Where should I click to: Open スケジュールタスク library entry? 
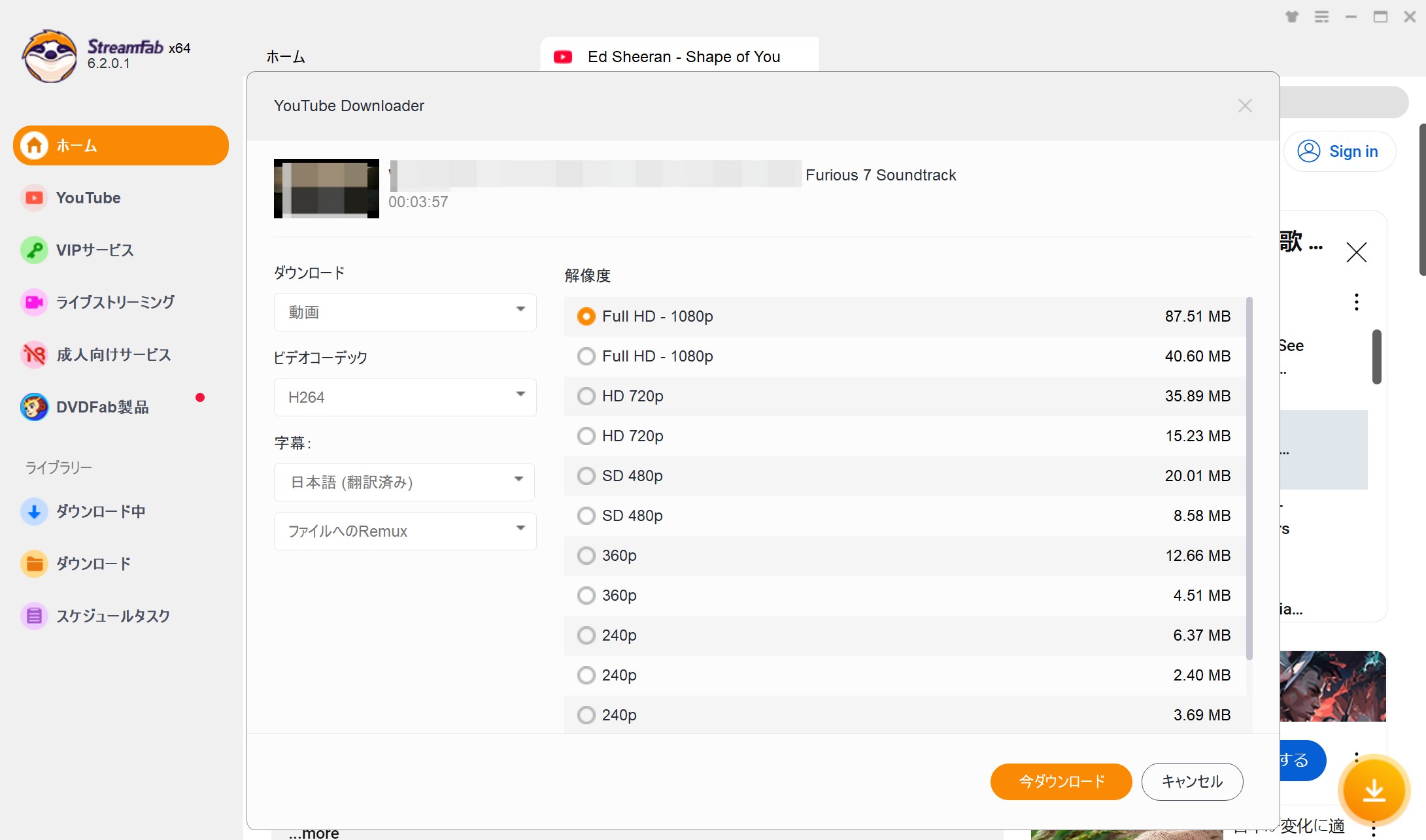click(x=121, y=616)
